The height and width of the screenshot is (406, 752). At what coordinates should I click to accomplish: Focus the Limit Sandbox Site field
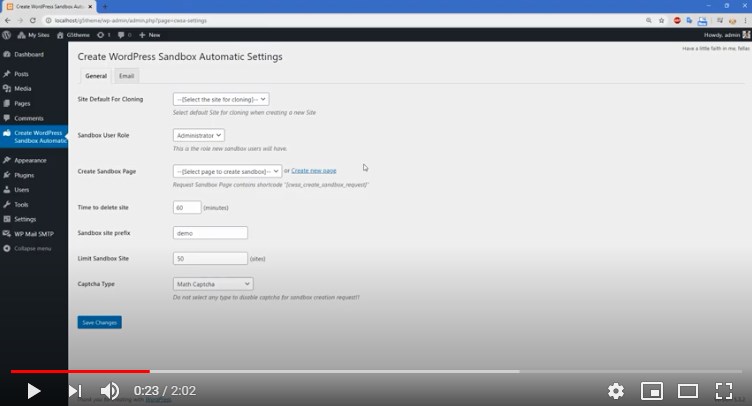pyautogui.click(x=210, y=258)
